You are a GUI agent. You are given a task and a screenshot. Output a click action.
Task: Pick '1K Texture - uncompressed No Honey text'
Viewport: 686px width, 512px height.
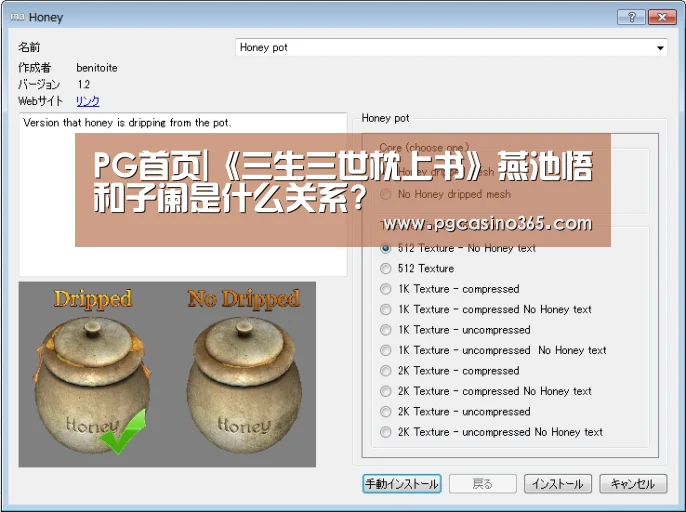click(385, 350)
